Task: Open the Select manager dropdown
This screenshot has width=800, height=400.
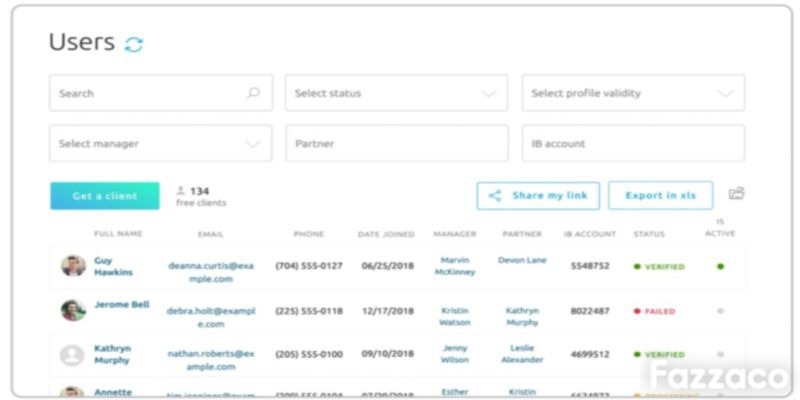Action: [161, 143]
